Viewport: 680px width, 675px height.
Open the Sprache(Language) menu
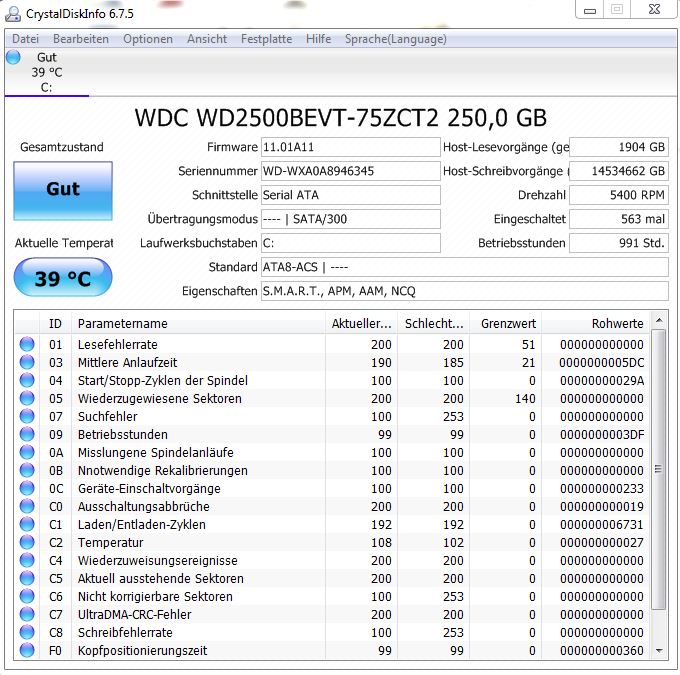pos(396,39)
